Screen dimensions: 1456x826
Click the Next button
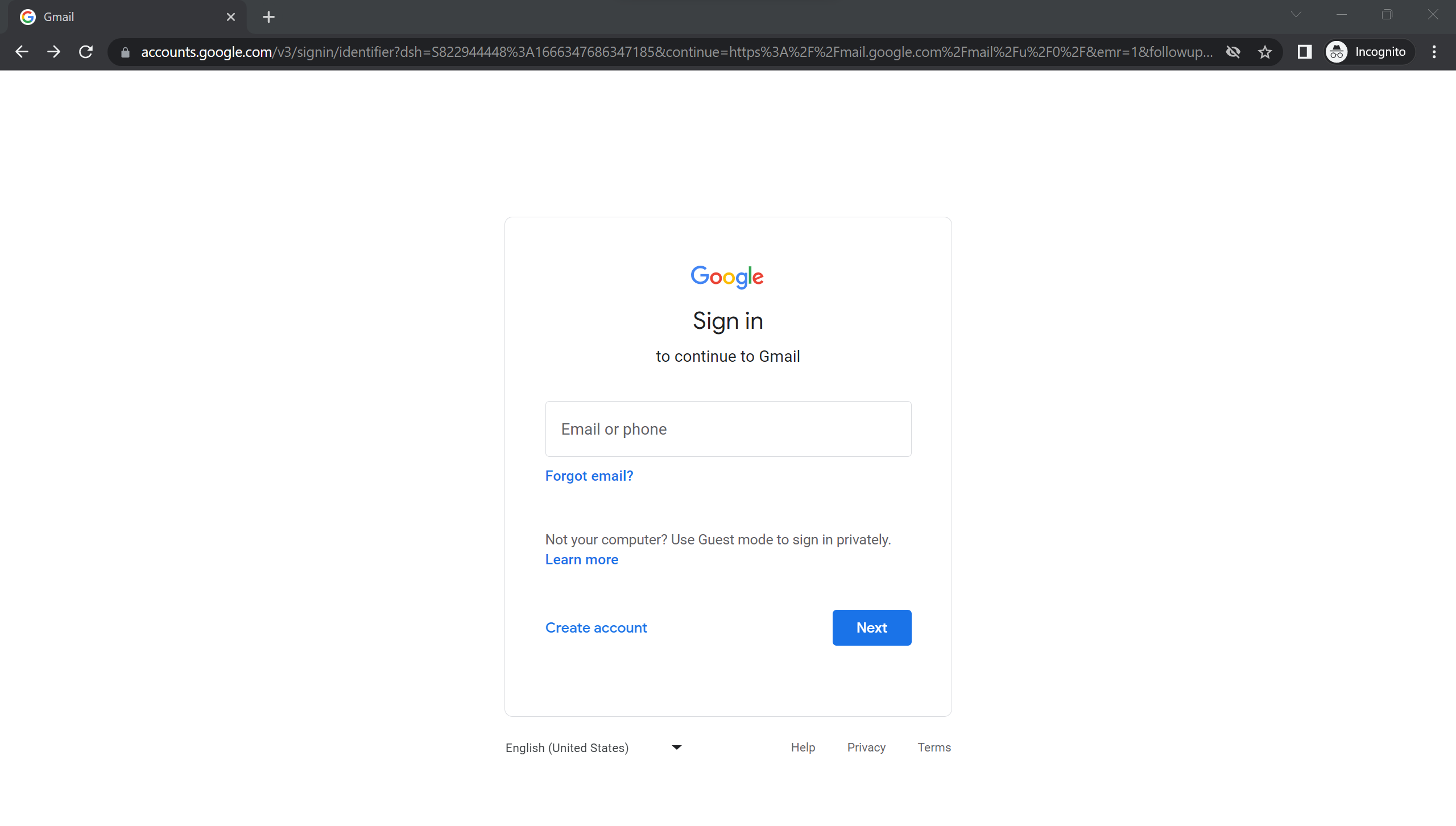coord(871,627)
